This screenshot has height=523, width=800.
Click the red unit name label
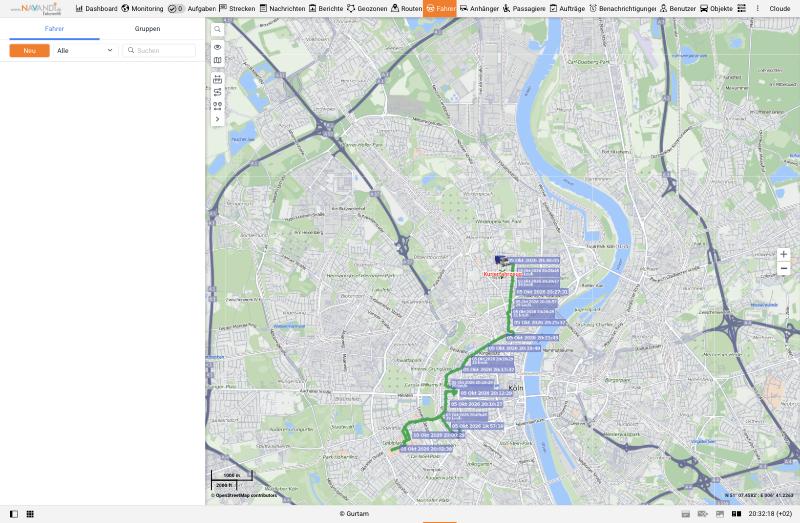coord(503,274)
